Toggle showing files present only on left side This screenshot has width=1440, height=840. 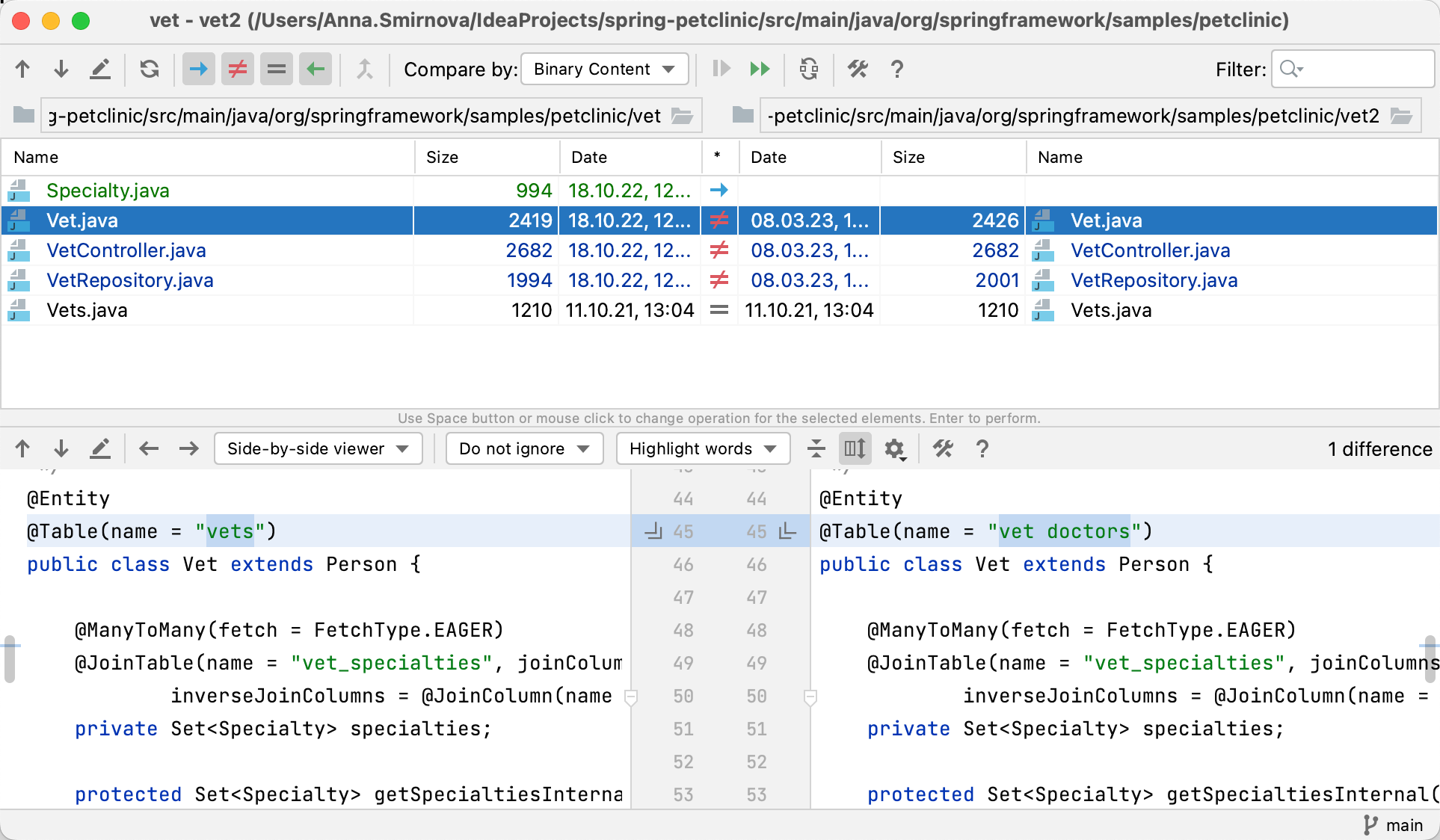coord(198,69)
